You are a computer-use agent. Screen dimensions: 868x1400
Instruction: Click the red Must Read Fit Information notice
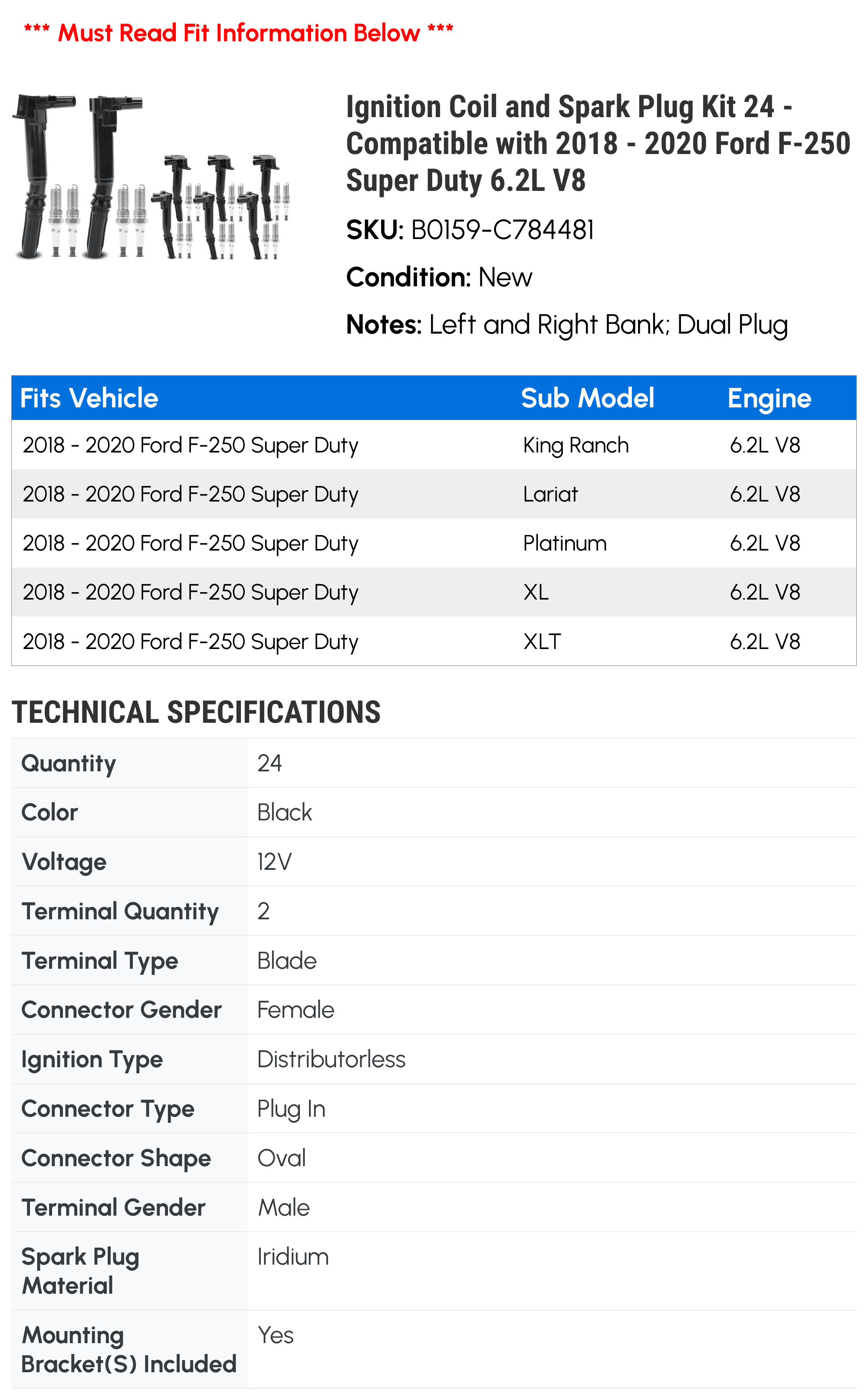click(239, 33)
